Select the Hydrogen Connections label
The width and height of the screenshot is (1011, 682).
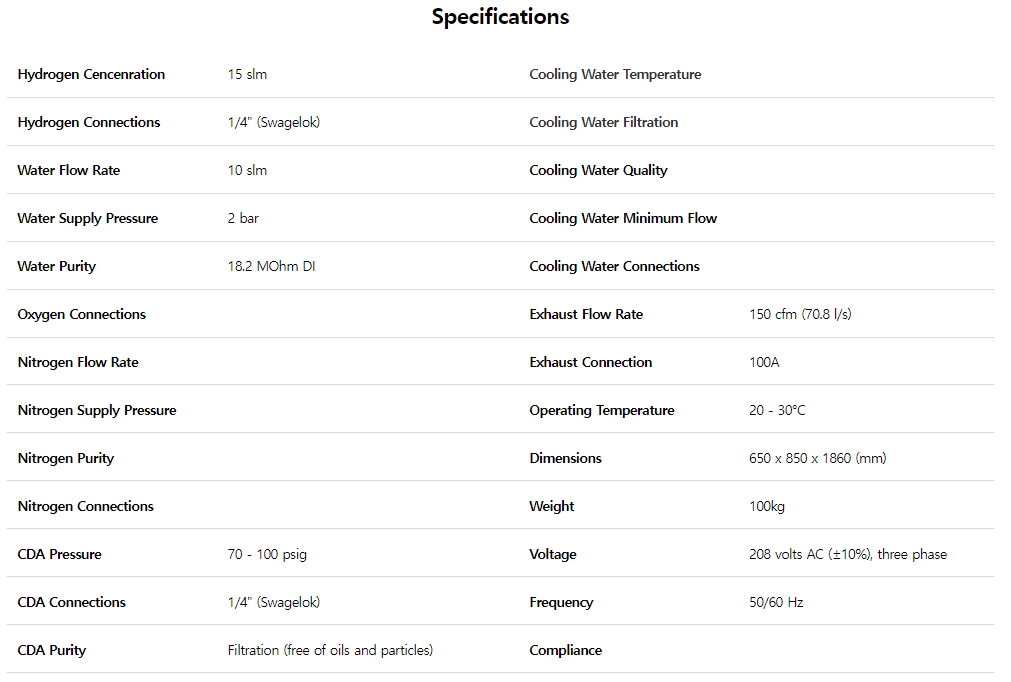(x=89, y=122)
